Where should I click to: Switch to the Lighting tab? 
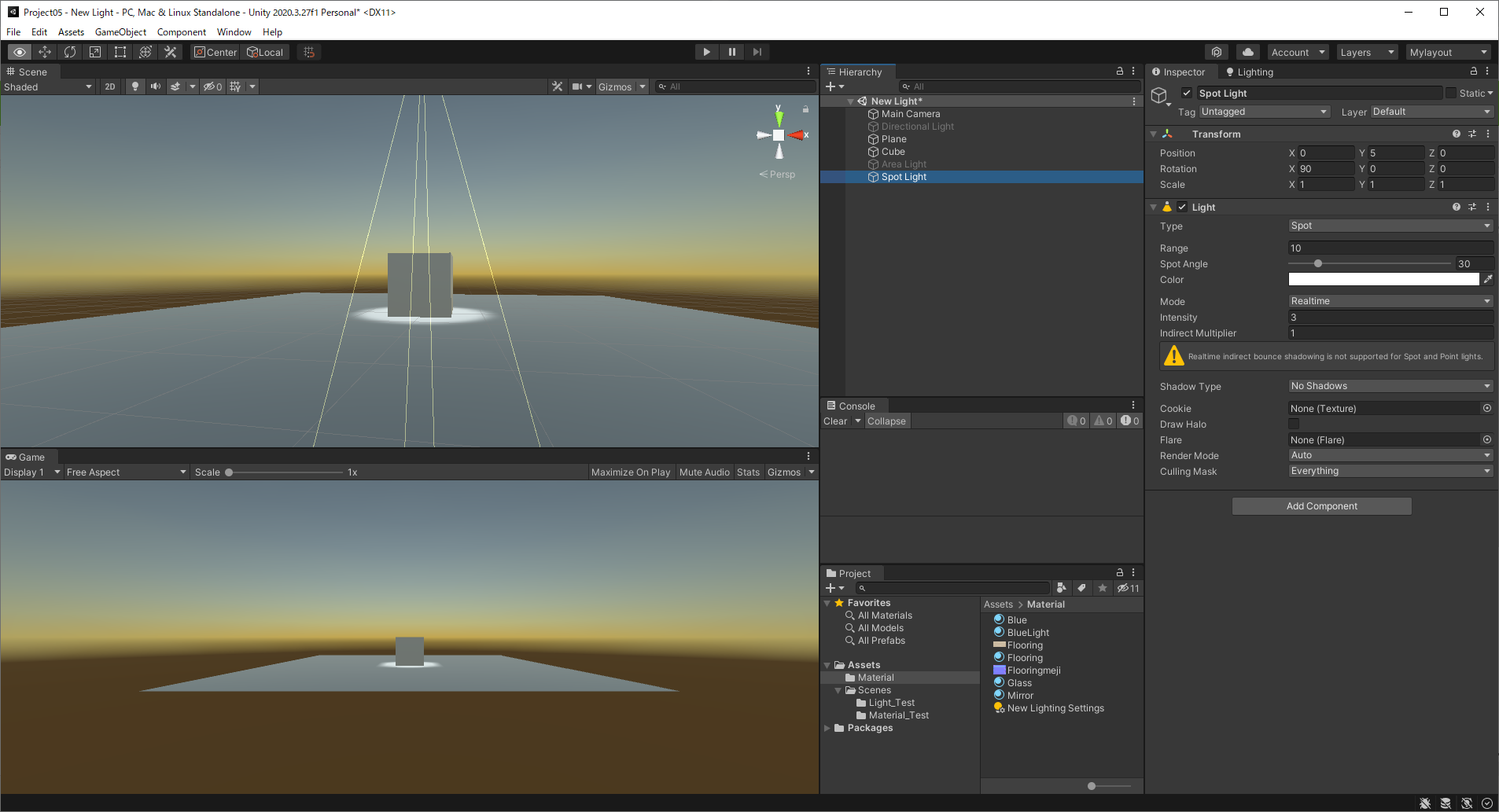click(1250, 72)
